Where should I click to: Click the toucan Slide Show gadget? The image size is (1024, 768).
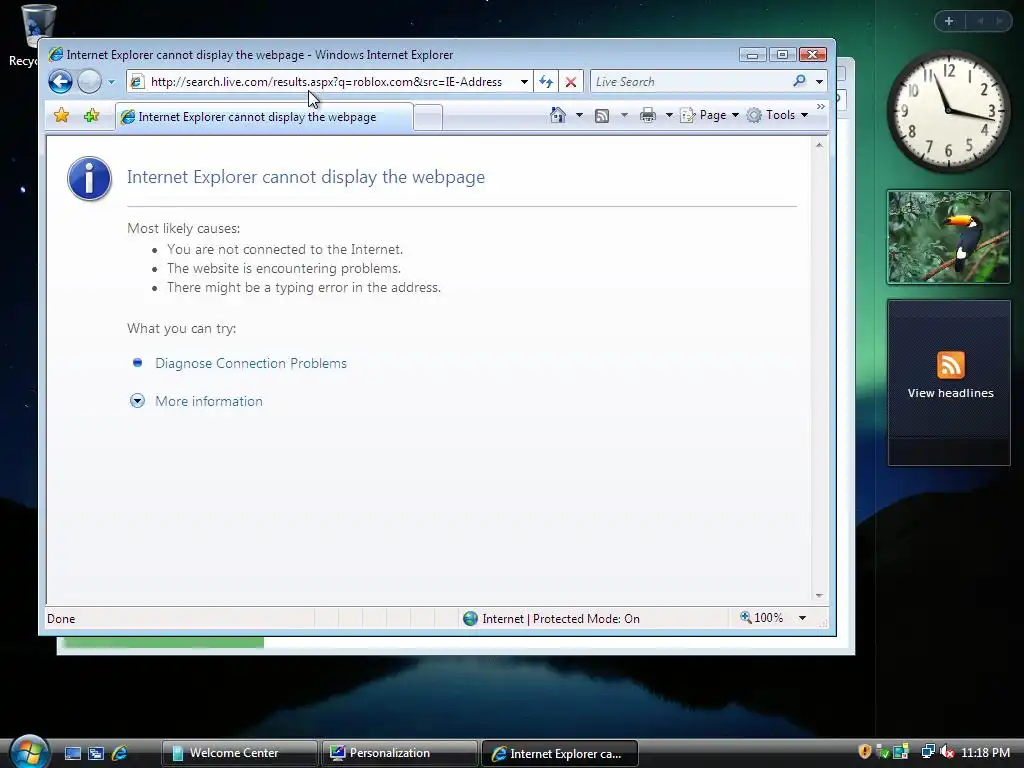[x=948, y=237]
